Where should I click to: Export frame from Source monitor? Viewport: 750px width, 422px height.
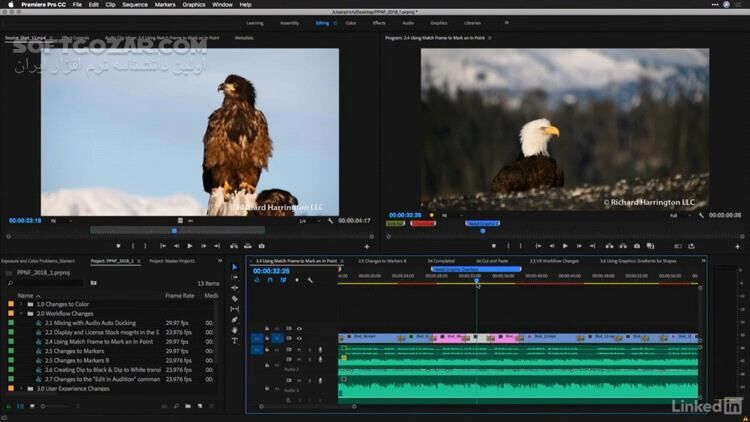tap(261, 246)
